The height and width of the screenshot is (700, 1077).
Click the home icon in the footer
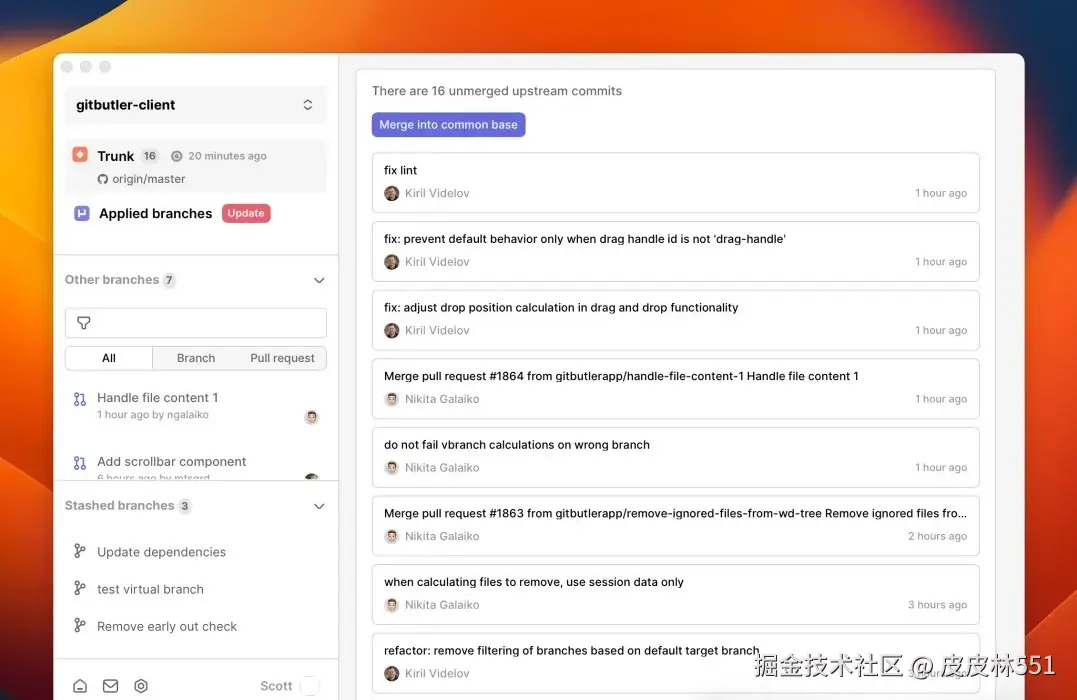click(80, 686)
